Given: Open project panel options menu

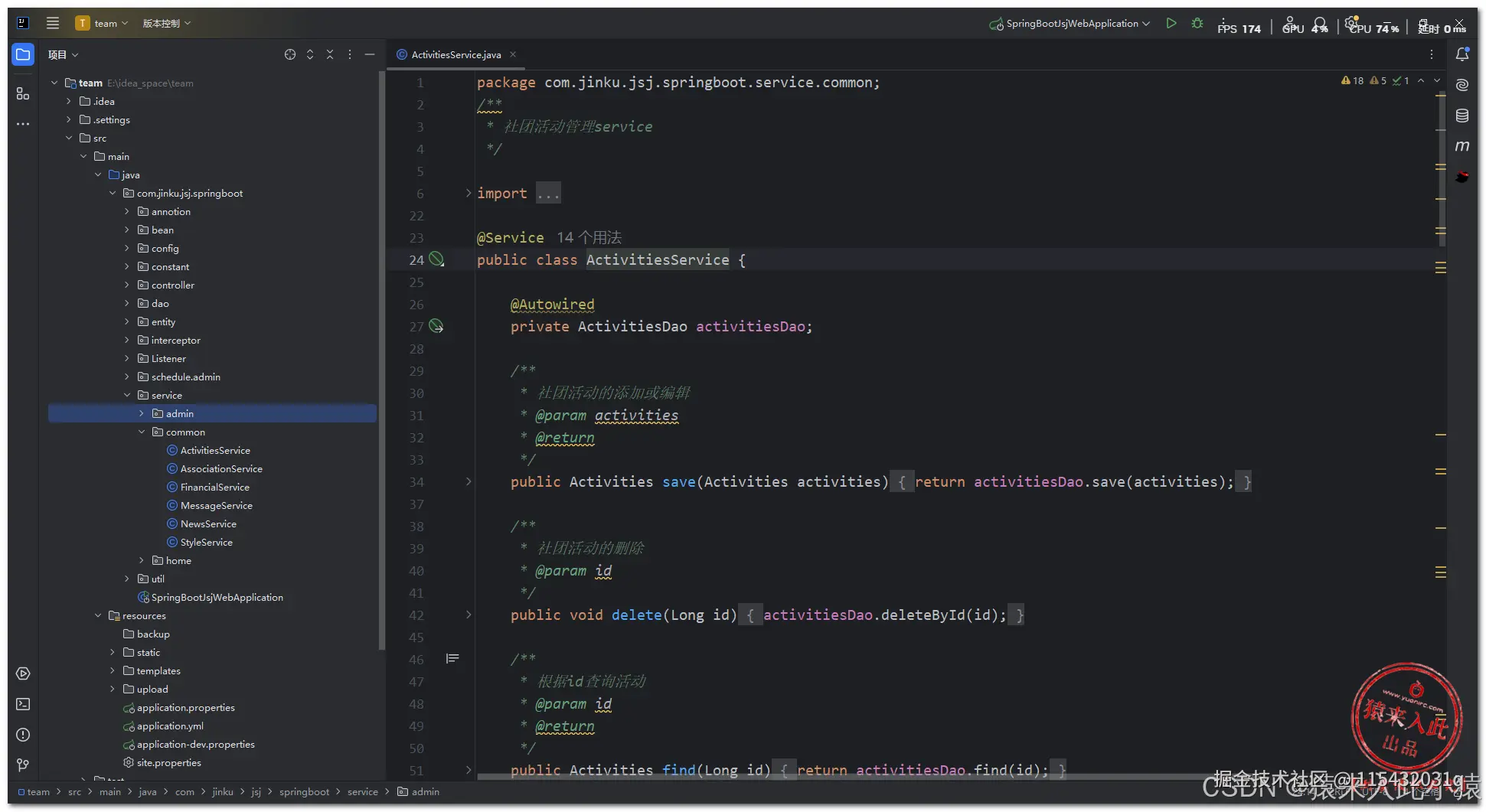Looking at the screenshot, I should click(350, 54).
